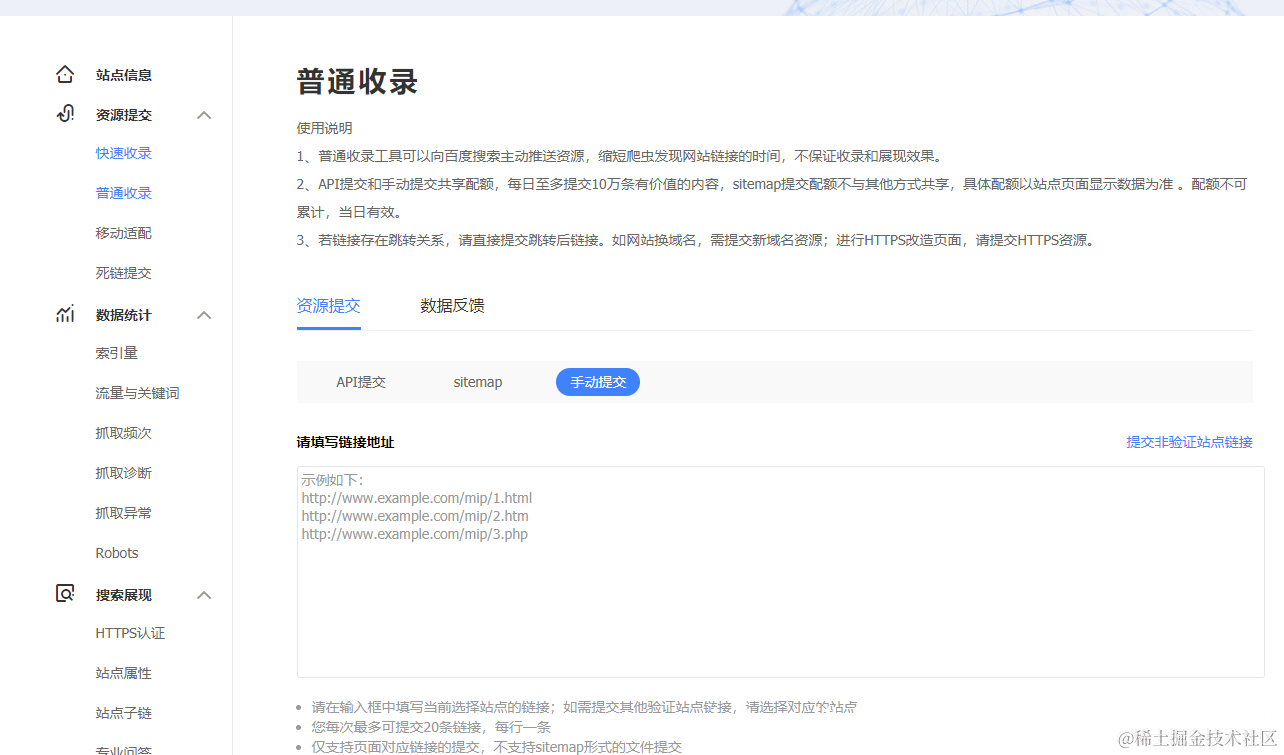This screenshot has width=1284, height=755.
Task: Open the HTTPS认证 page
Action: [129, 632]
